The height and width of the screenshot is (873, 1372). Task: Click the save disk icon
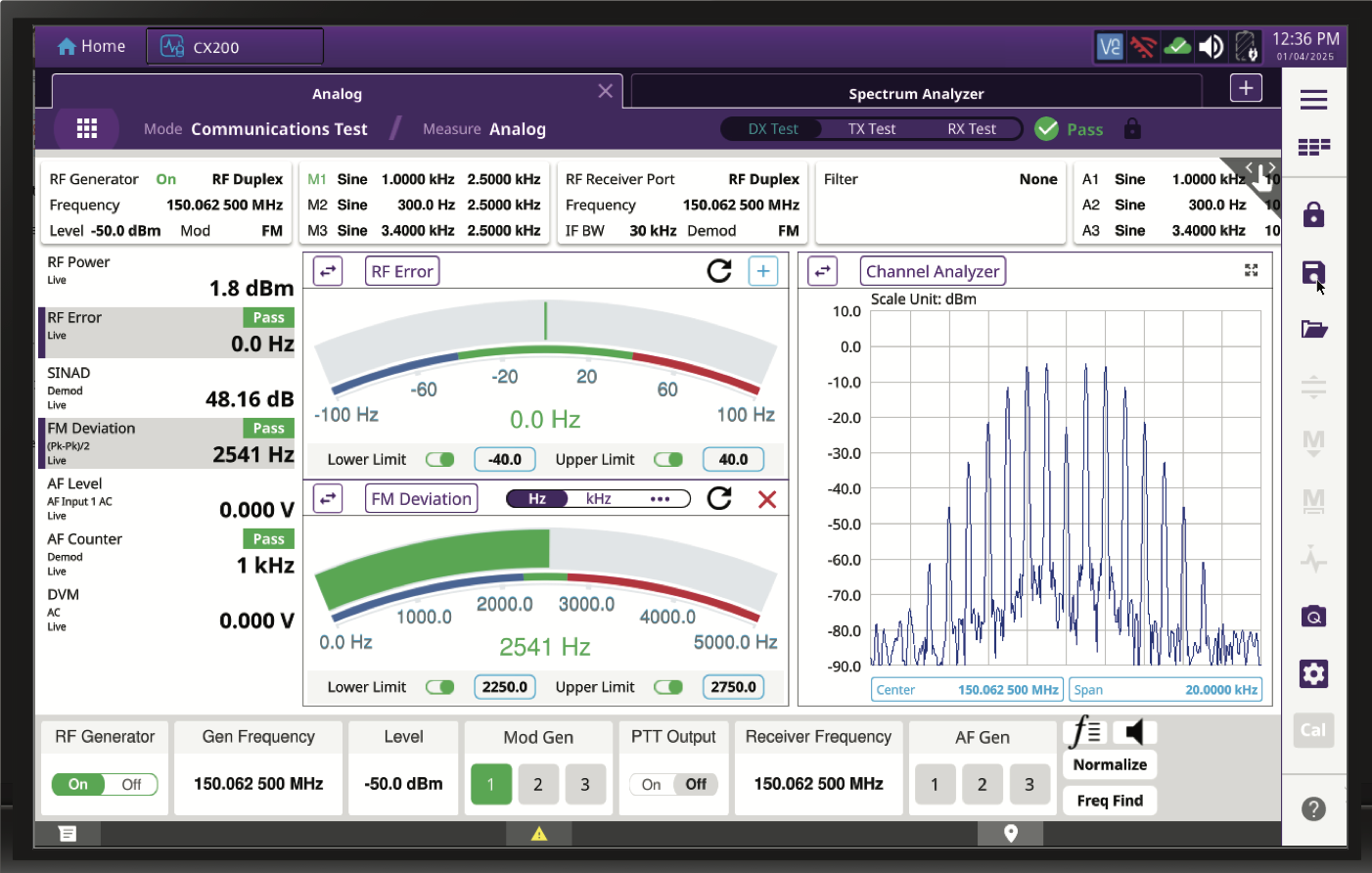(x=1313, y=273)
